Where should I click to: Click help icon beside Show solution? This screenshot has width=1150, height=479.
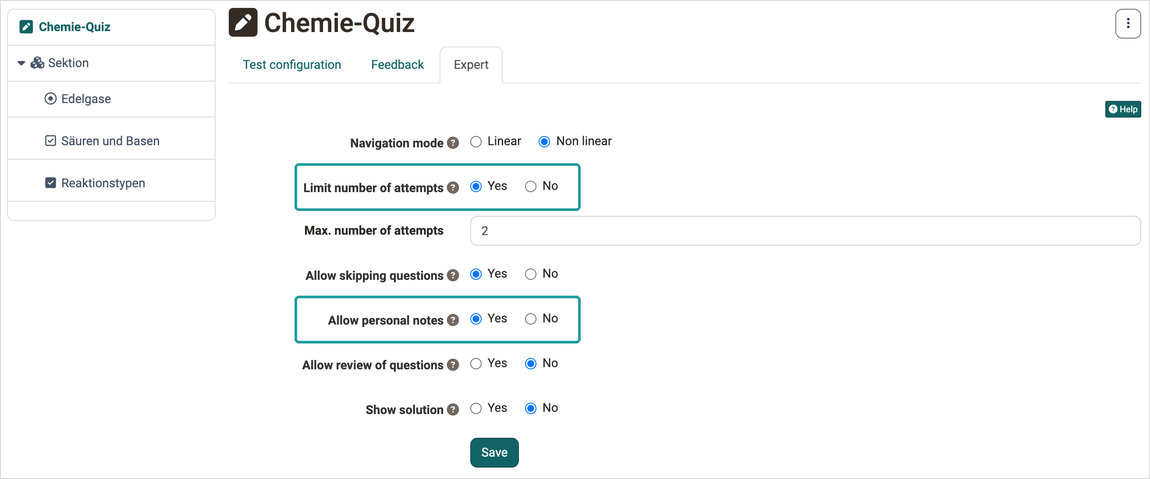pos(453,409)
